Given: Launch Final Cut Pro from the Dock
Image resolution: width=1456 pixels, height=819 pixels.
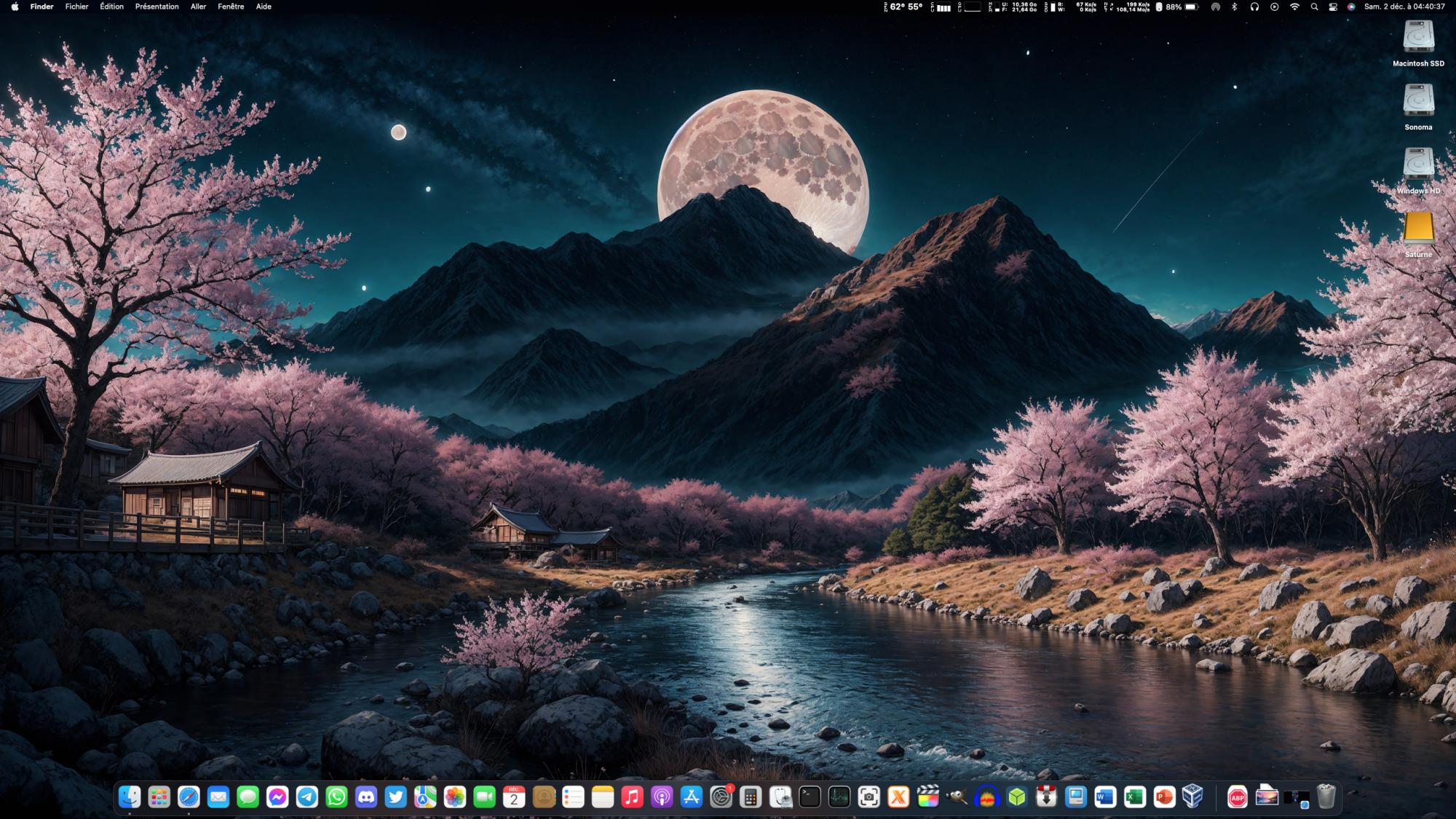Looking at the screenshot, I should pos(927,797).
